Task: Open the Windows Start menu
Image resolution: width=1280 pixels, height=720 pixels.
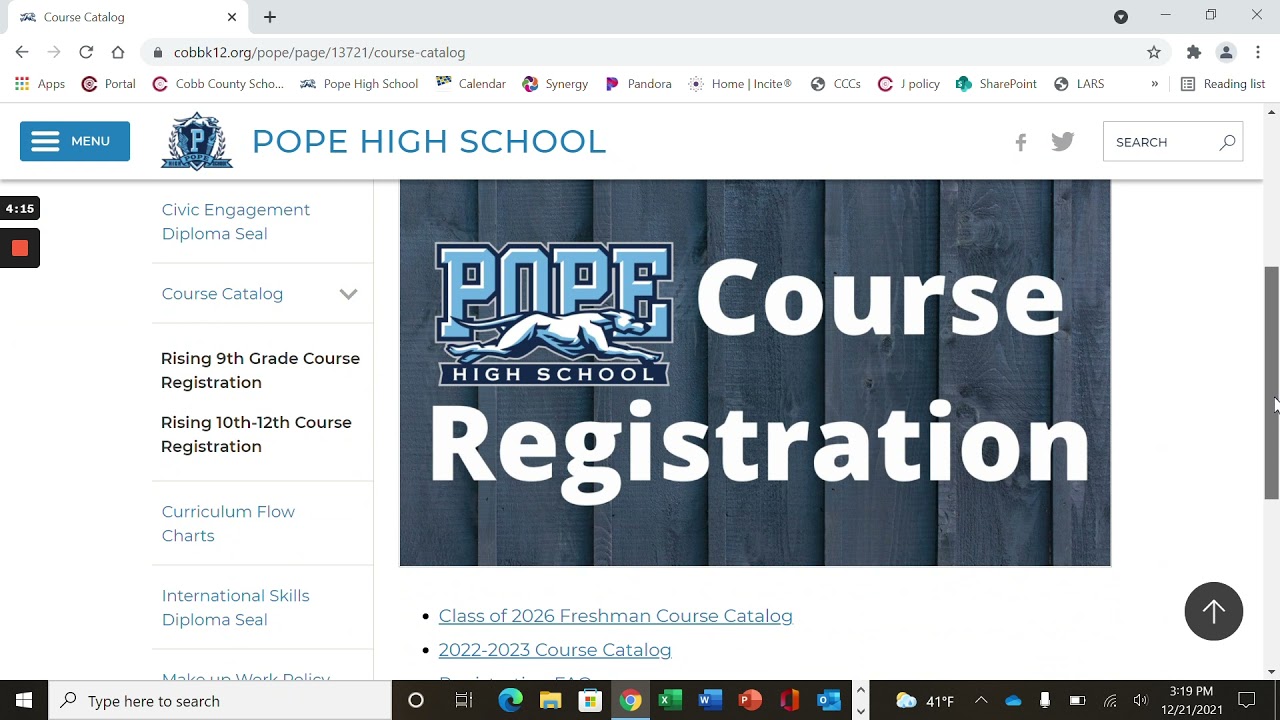Action: click(x=24, y=700)
